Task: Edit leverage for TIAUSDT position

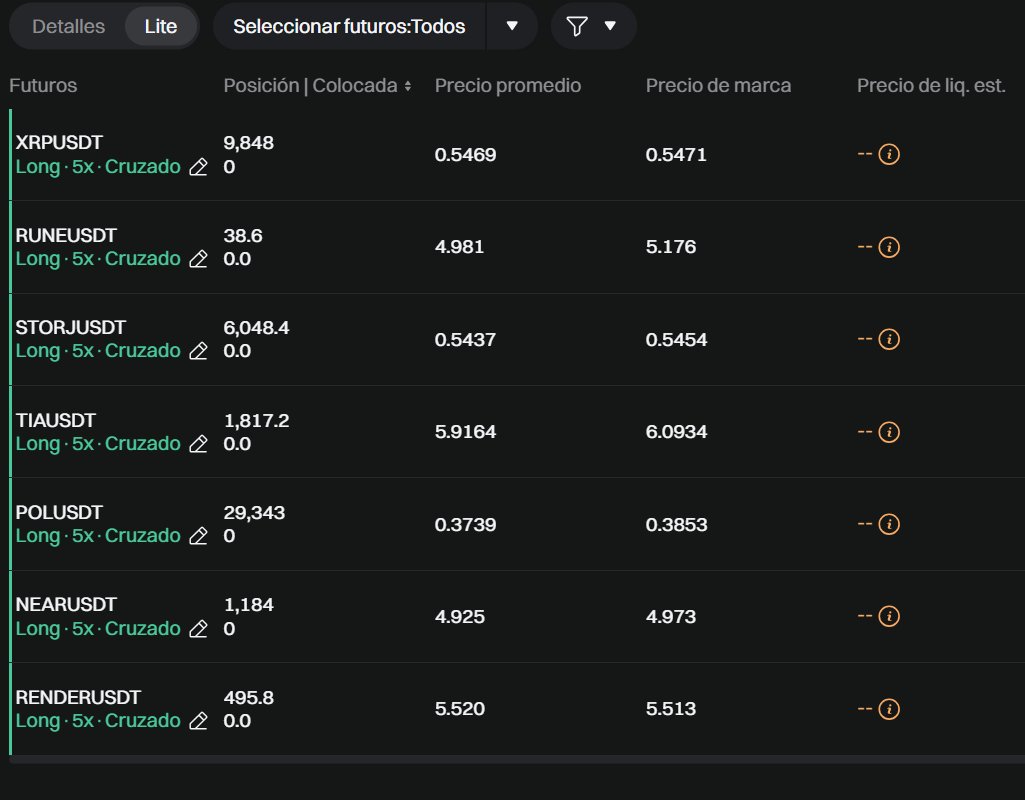Action: [x=198, y=444]
